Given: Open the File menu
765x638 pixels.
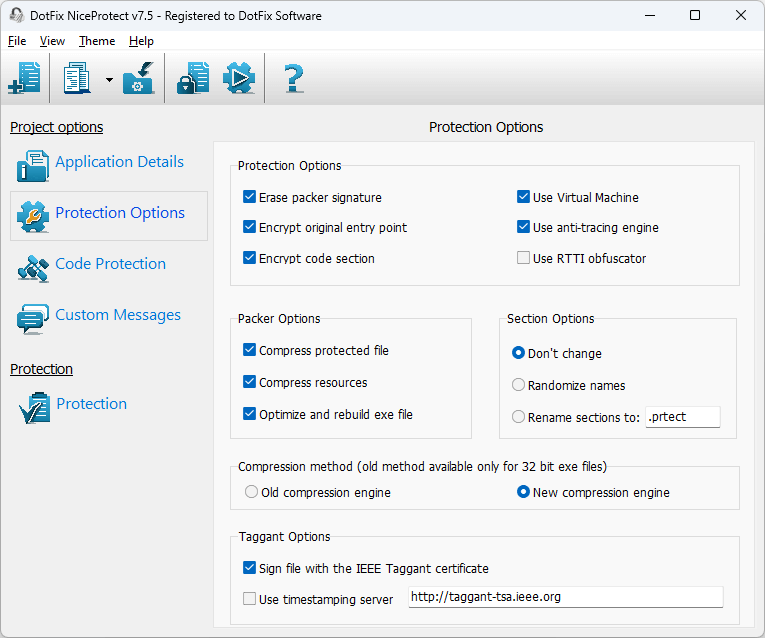Looking at the screenshot, I should (x=17, y=41).
